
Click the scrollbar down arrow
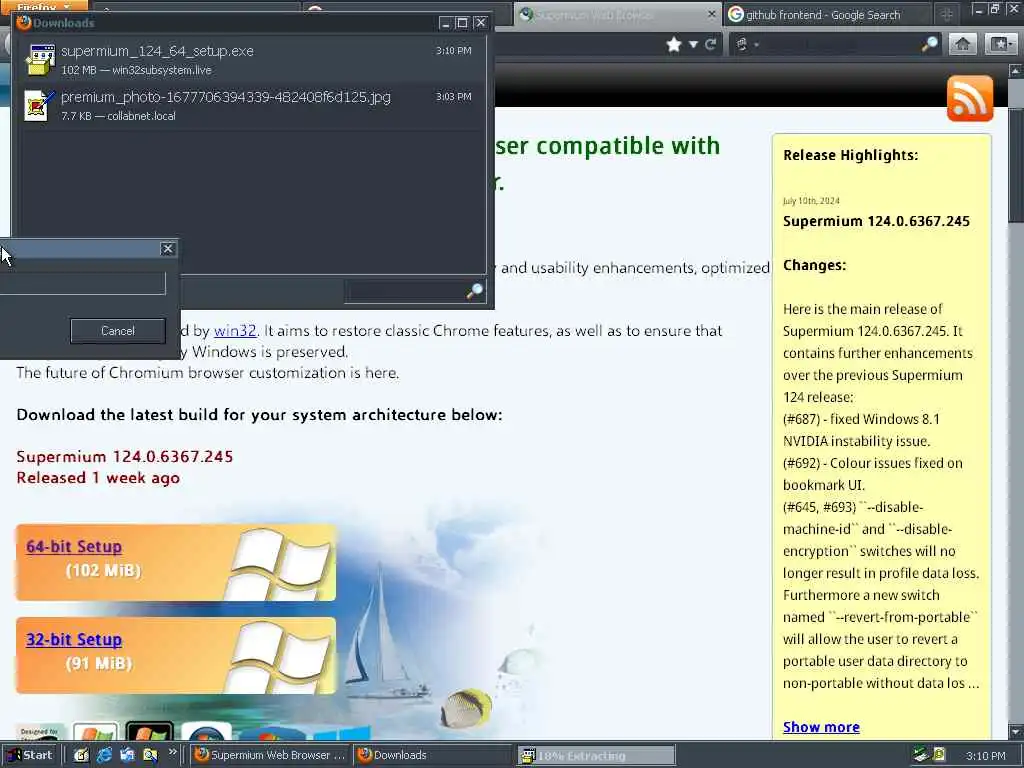pos(1016,732)
